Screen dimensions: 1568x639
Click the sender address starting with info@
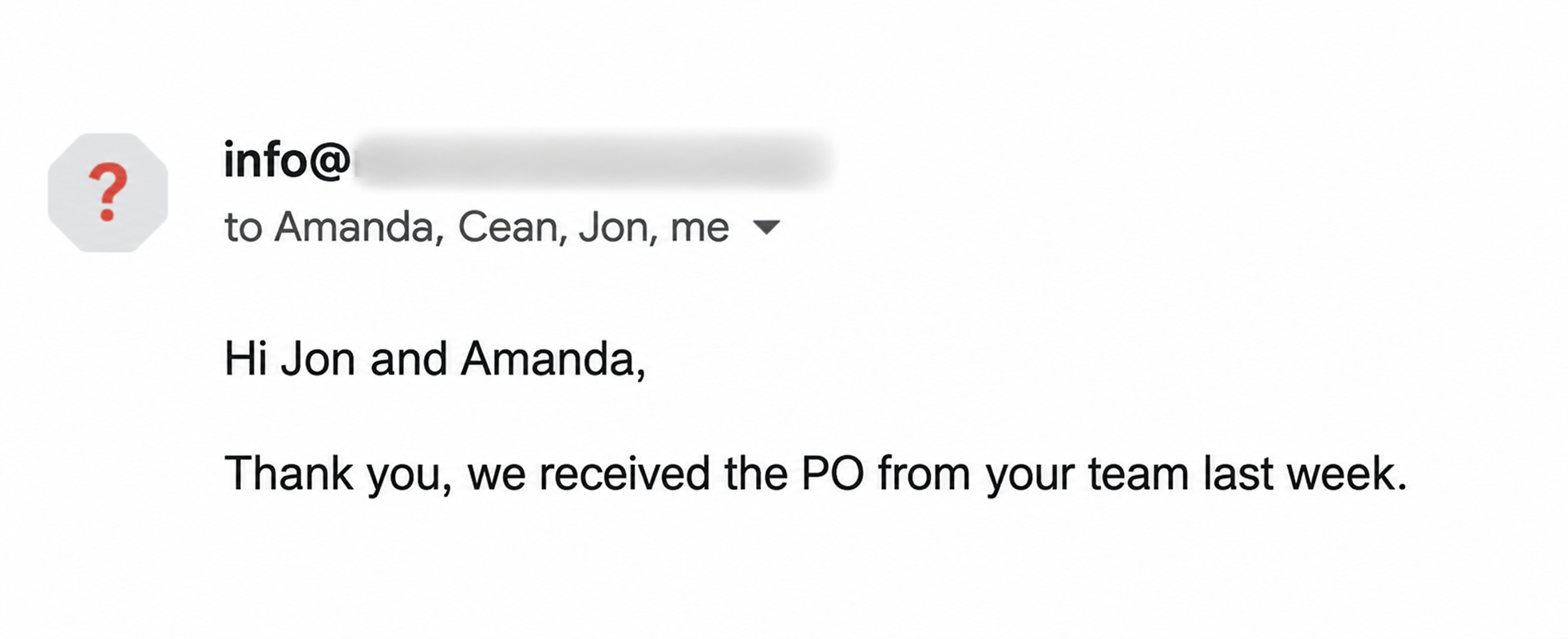pyautogui.click(x=529, y=161)
